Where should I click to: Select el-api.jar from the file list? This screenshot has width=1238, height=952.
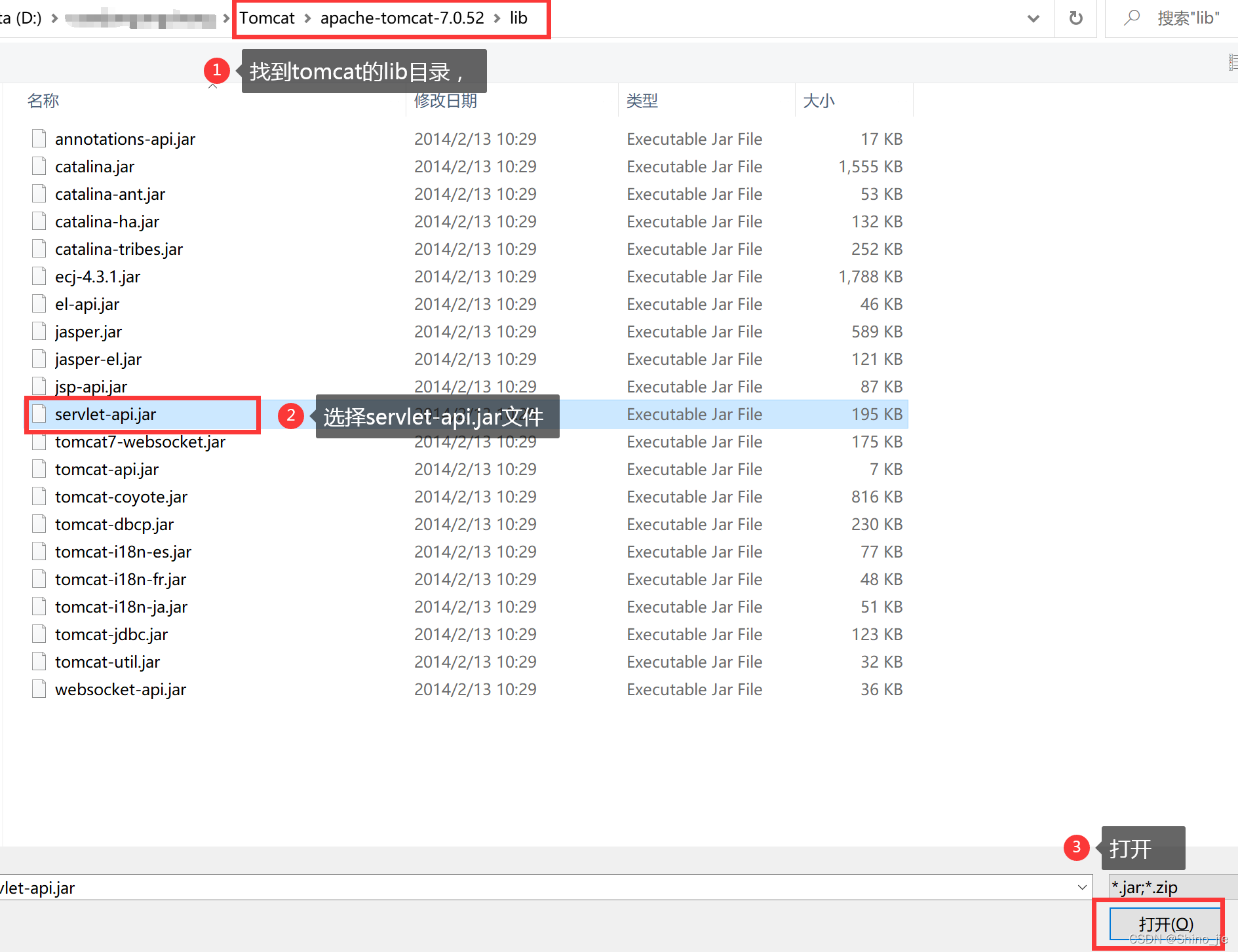87,303
